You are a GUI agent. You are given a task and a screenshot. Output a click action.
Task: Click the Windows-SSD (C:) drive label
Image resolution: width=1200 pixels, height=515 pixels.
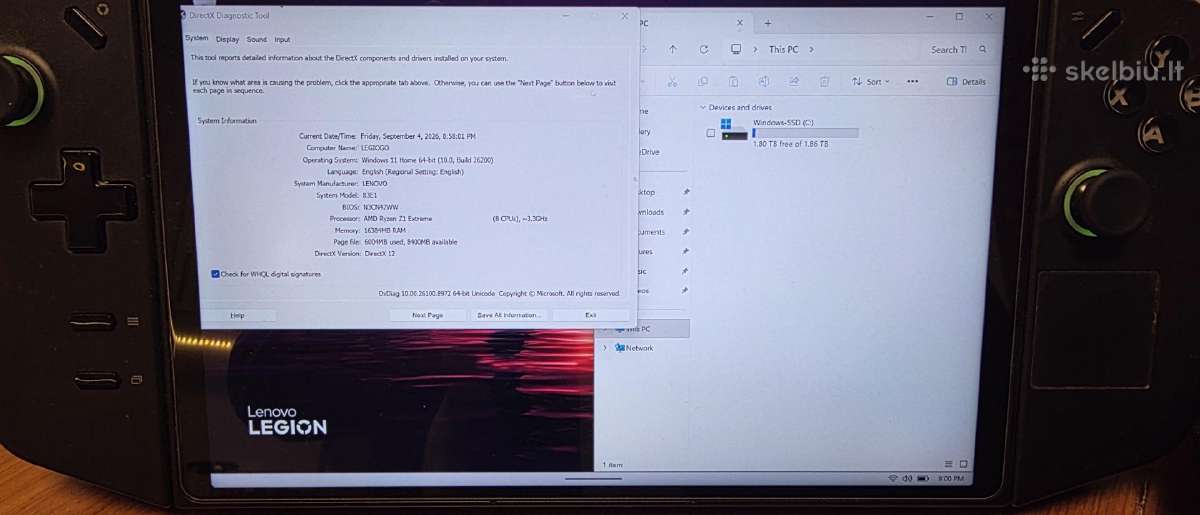[783, 122]
